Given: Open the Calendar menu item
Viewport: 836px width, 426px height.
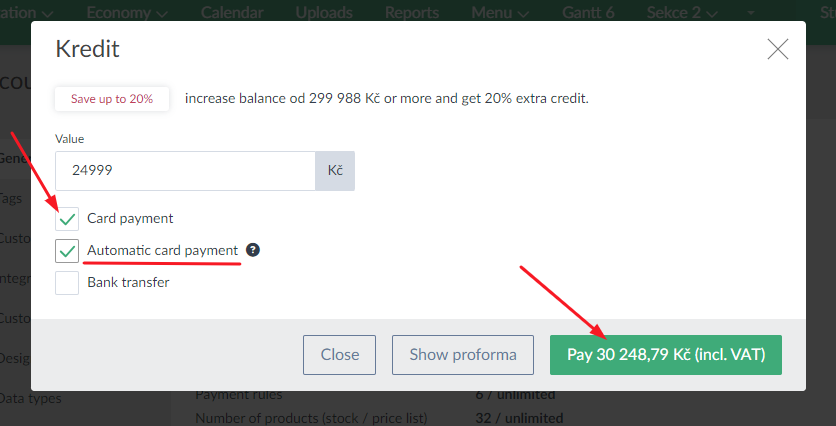Looking at the screenshot, I should tap(232, 12).
